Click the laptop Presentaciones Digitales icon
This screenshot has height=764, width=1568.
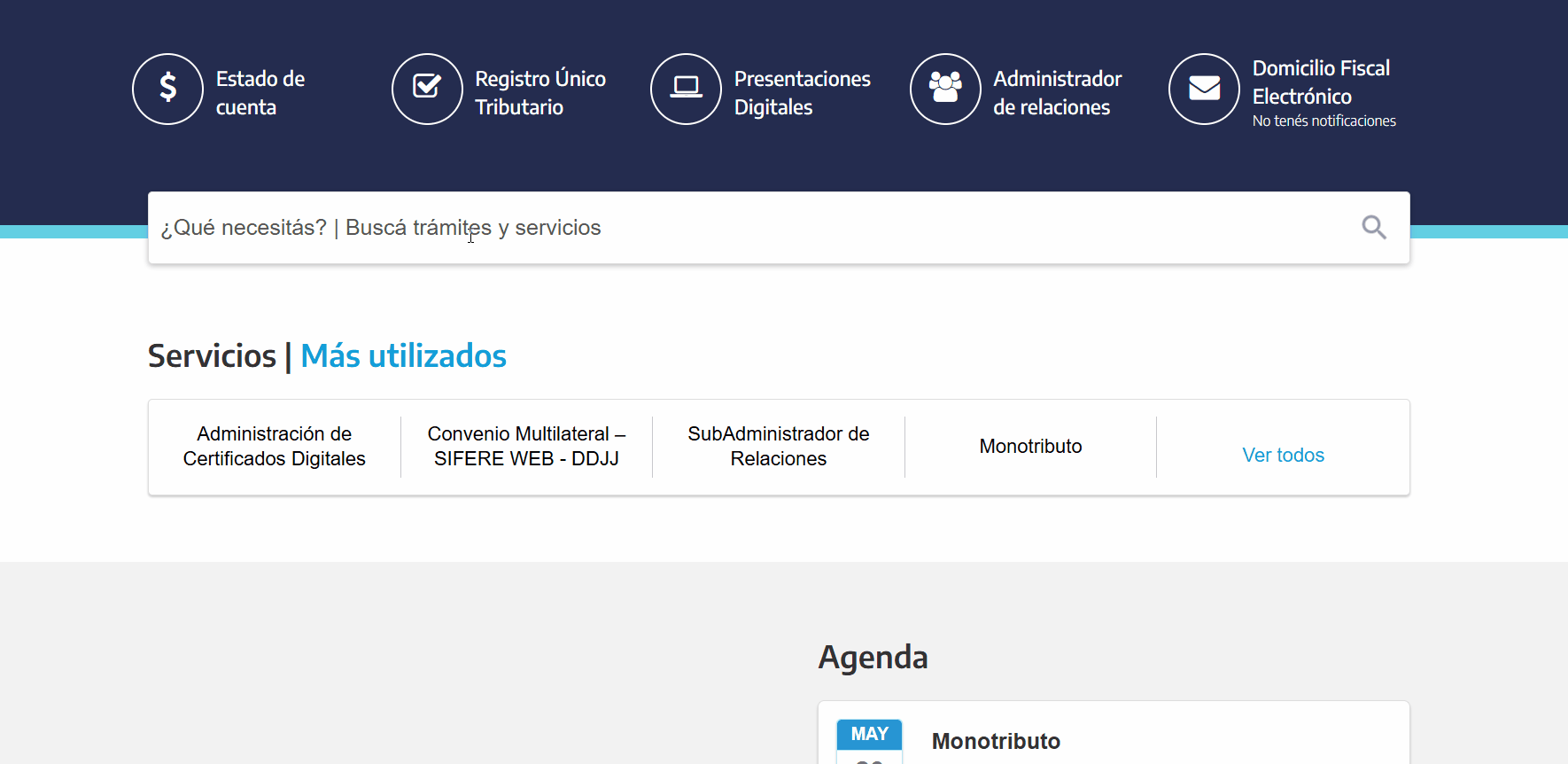[x=687, y=89]
